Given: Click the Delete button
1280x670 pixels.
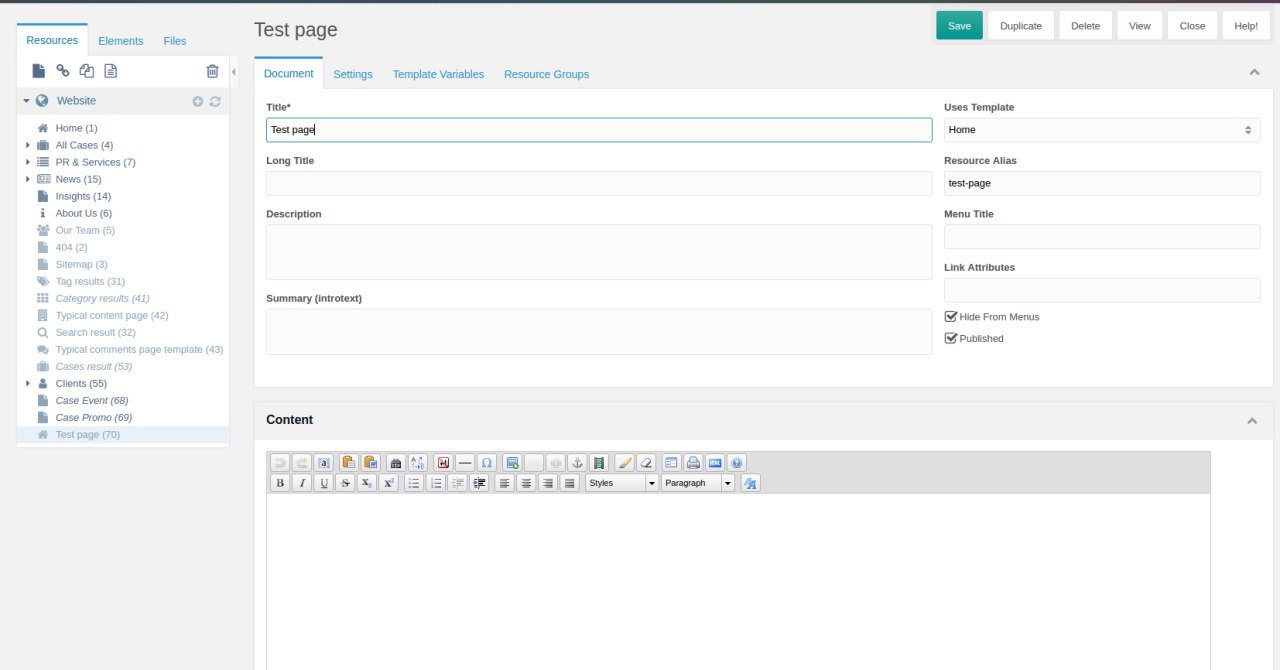Looking at the screenshot, I should (1086, 26).
